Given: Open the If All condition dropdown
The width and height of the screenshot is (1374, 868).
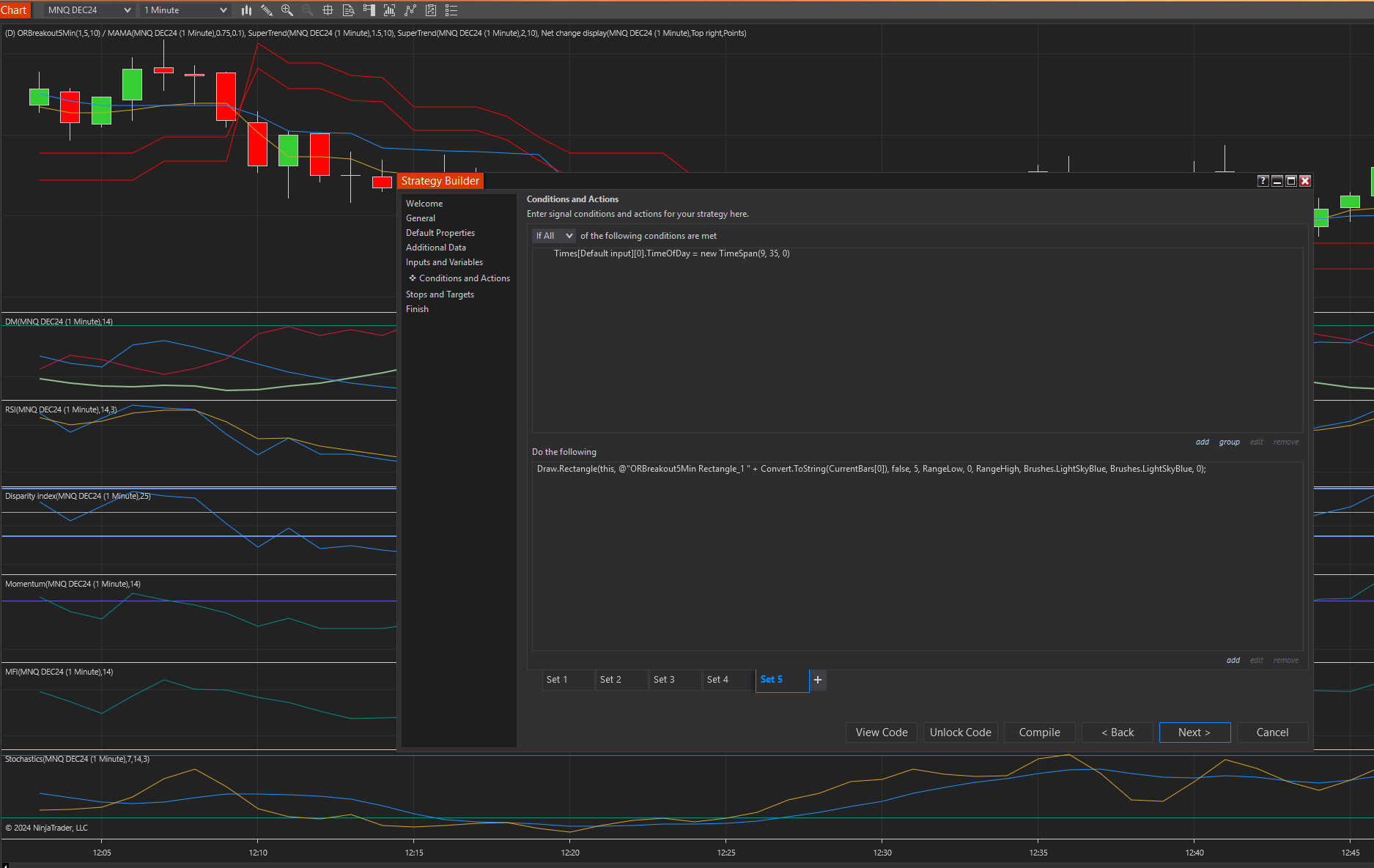Looking at the screenshot, I should pos(554,236).
